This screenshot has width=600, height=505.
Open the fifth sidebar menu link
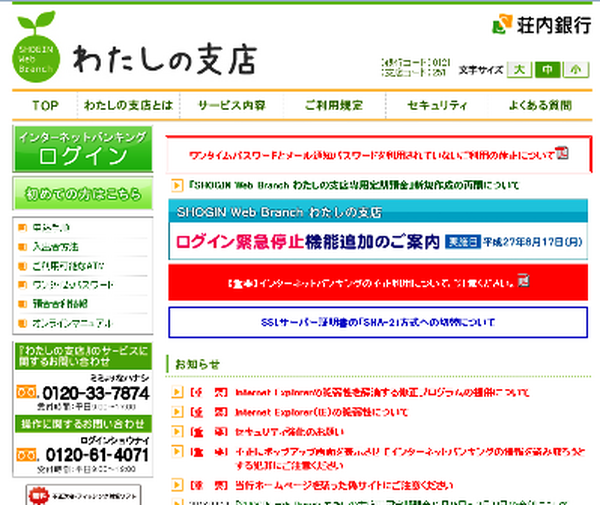pyautogui.click(x=60, y=304)
